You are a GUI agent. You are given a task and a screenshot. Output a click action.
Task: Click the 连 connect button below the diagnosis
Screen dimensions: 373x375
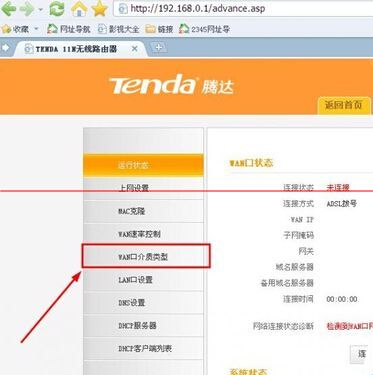tap(361, 354)
